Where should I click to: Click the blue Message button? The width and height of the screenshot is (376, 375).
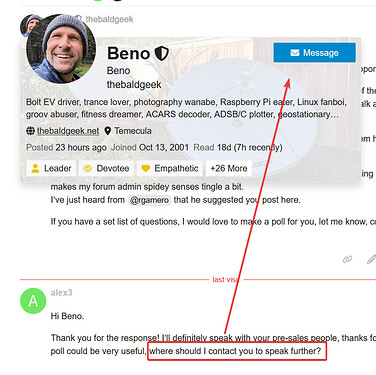(314, 53)
